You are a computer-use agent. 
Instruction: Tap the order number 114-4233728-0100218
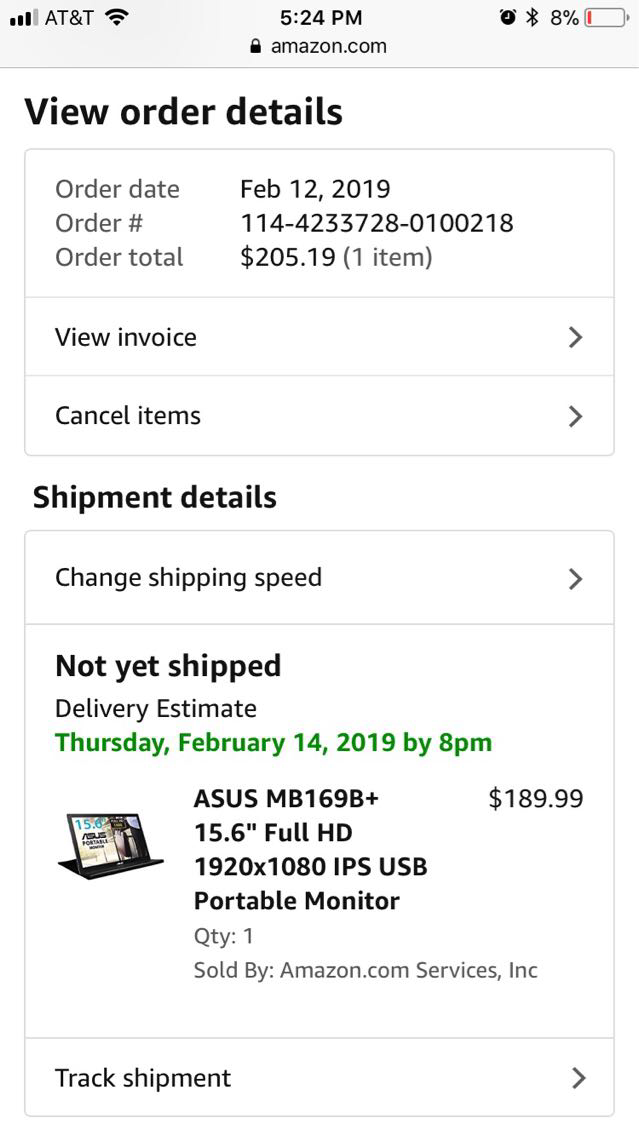pos(377,223)
